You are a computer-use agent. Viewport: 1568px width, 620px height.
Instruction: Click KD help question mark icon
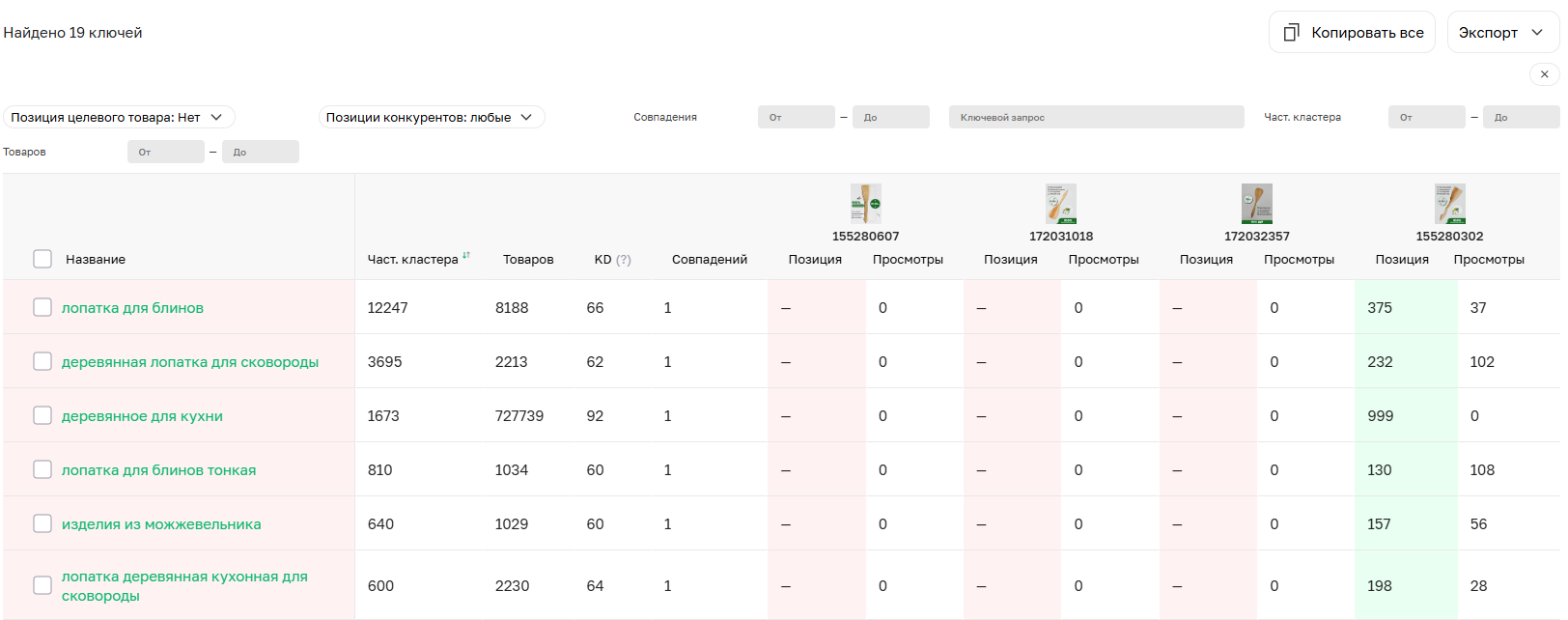(x=624, y=260)
